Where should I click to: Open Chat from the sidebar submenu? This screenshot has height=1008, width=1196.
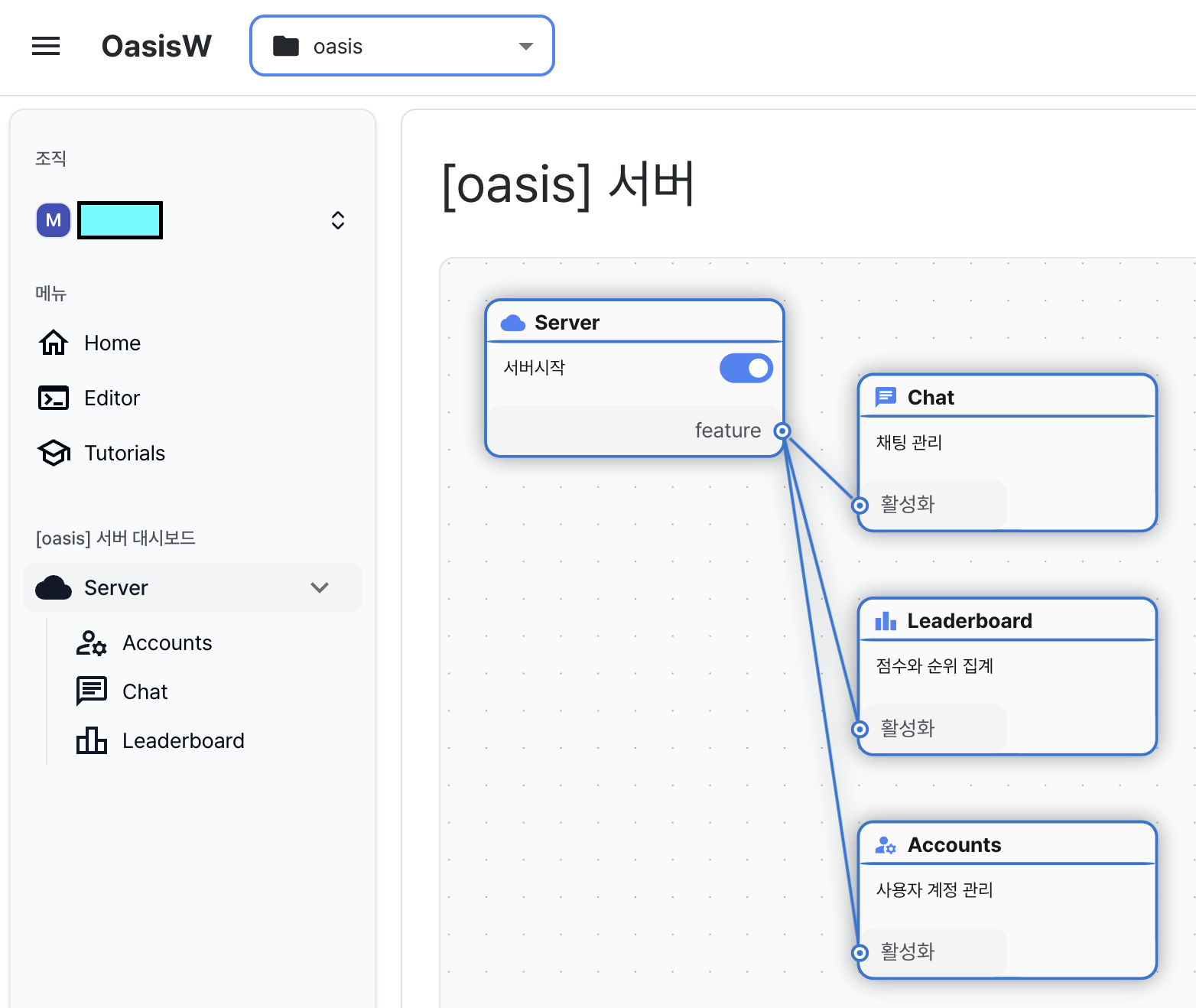[145, 691]
